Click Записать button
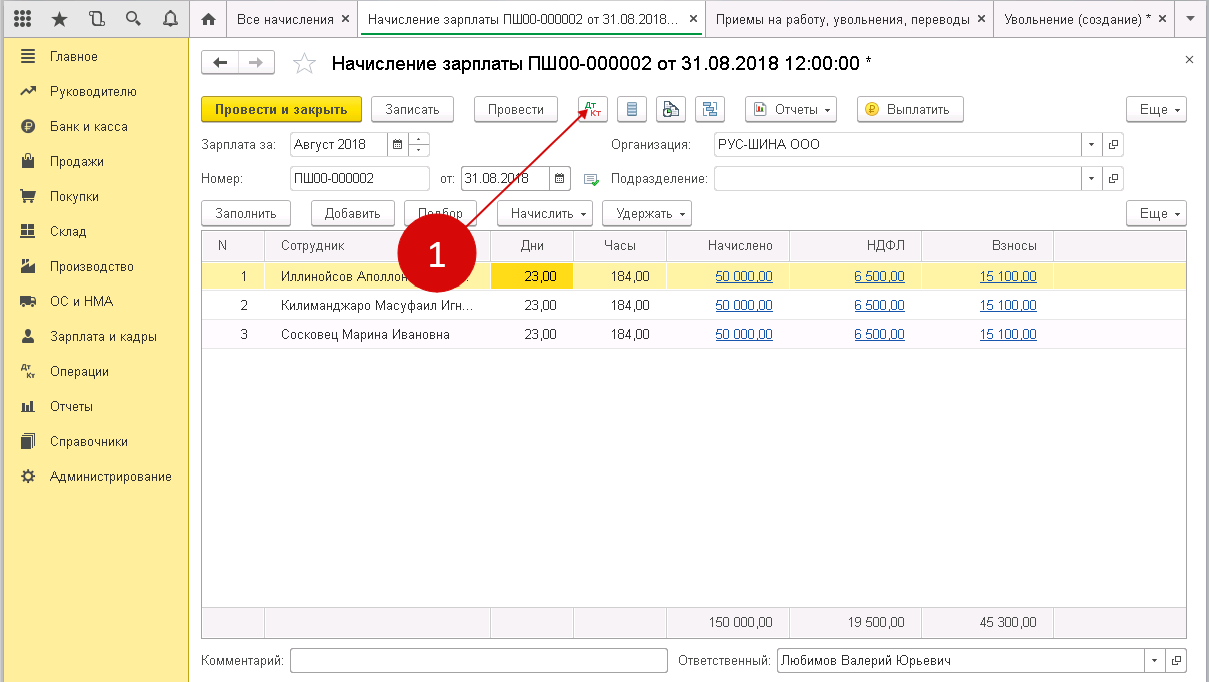Image resolution: width=1209 pixels, height=682 pixels. coord(412,109)
